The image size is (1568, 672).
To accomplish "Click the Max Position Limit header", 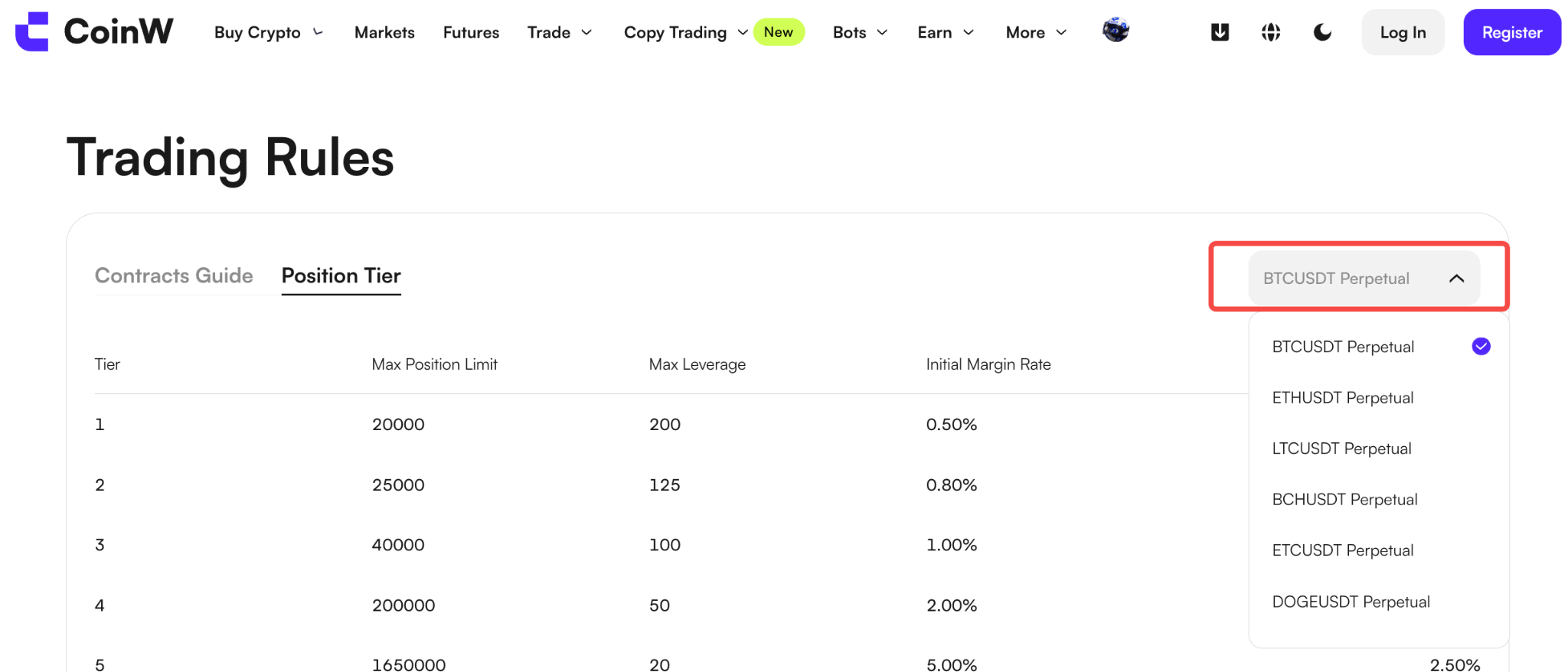I will (x=434, y=364).
